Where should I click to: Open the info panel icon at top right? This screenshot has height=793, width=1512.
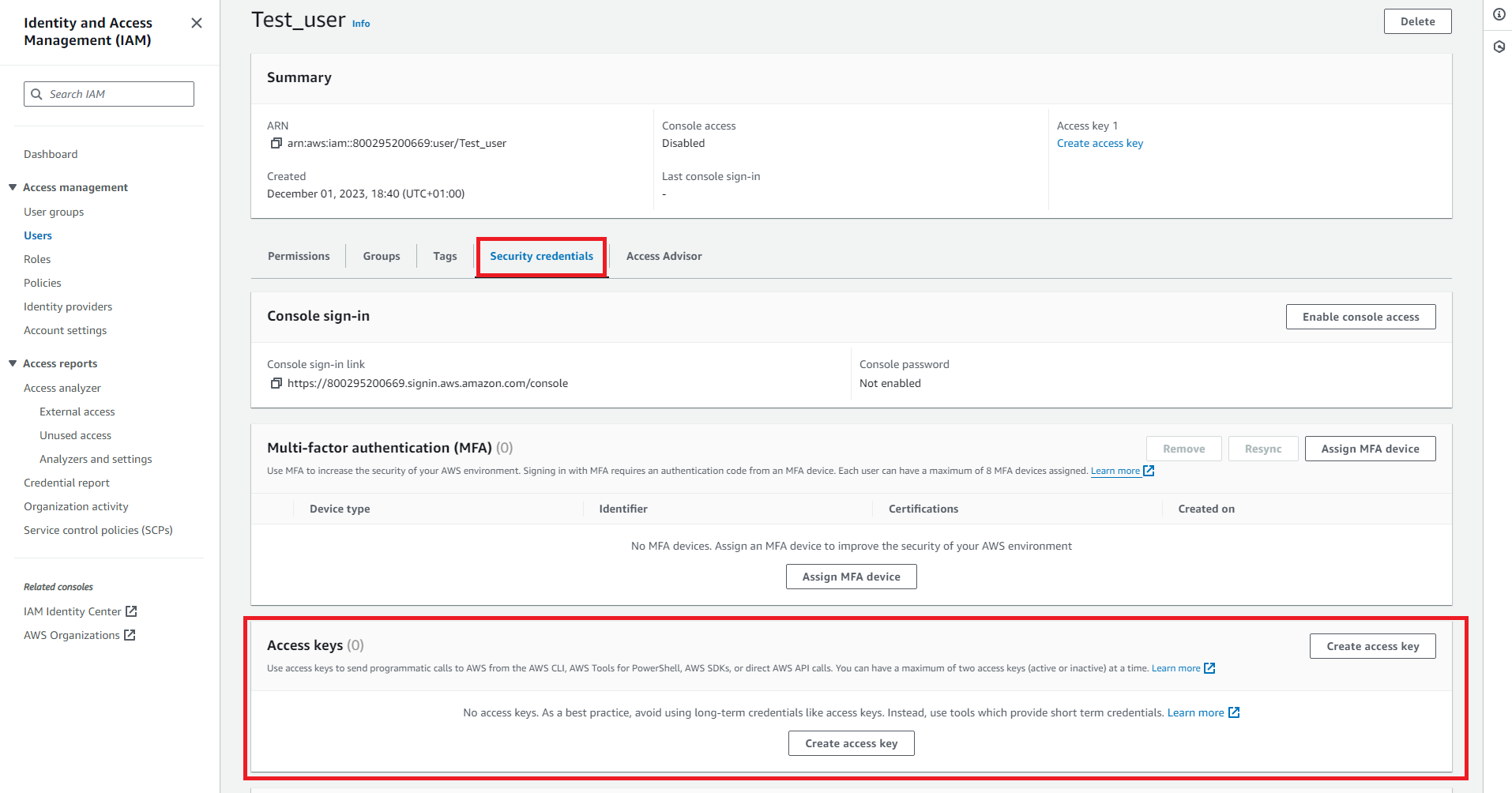point(1499,15)
